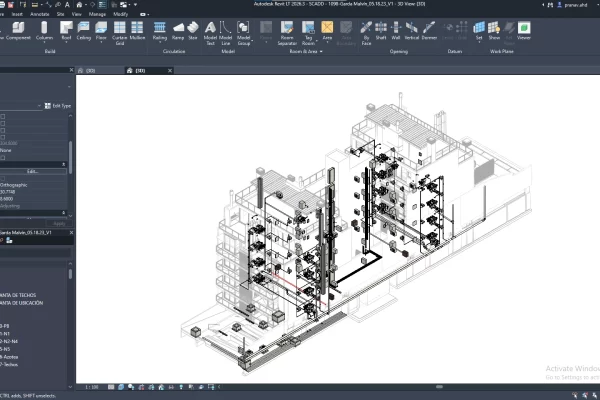Screen dimensions: 600x400
Task: Open the Floor tool dropdown arrow
Action: point(101,43)
